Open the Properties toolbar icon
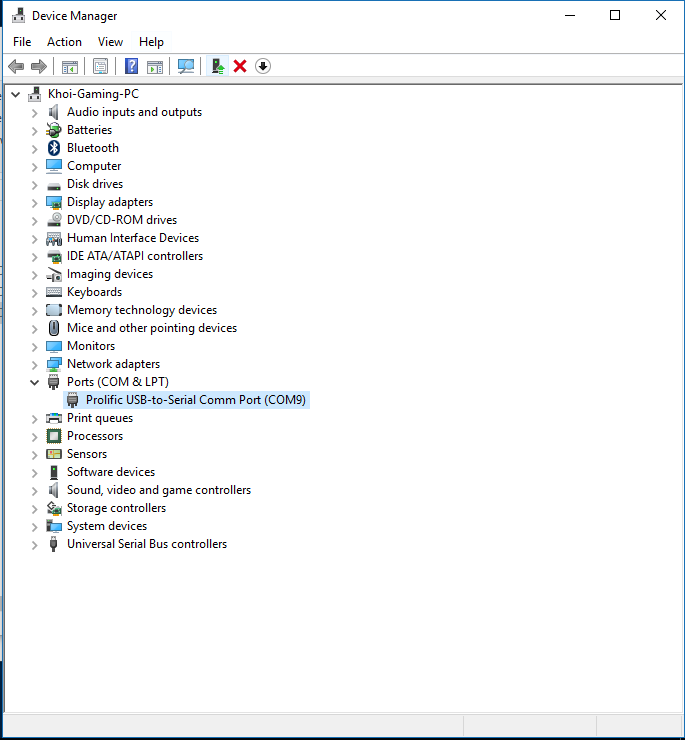This screenshot has height=740, width=685. [101, 67]
